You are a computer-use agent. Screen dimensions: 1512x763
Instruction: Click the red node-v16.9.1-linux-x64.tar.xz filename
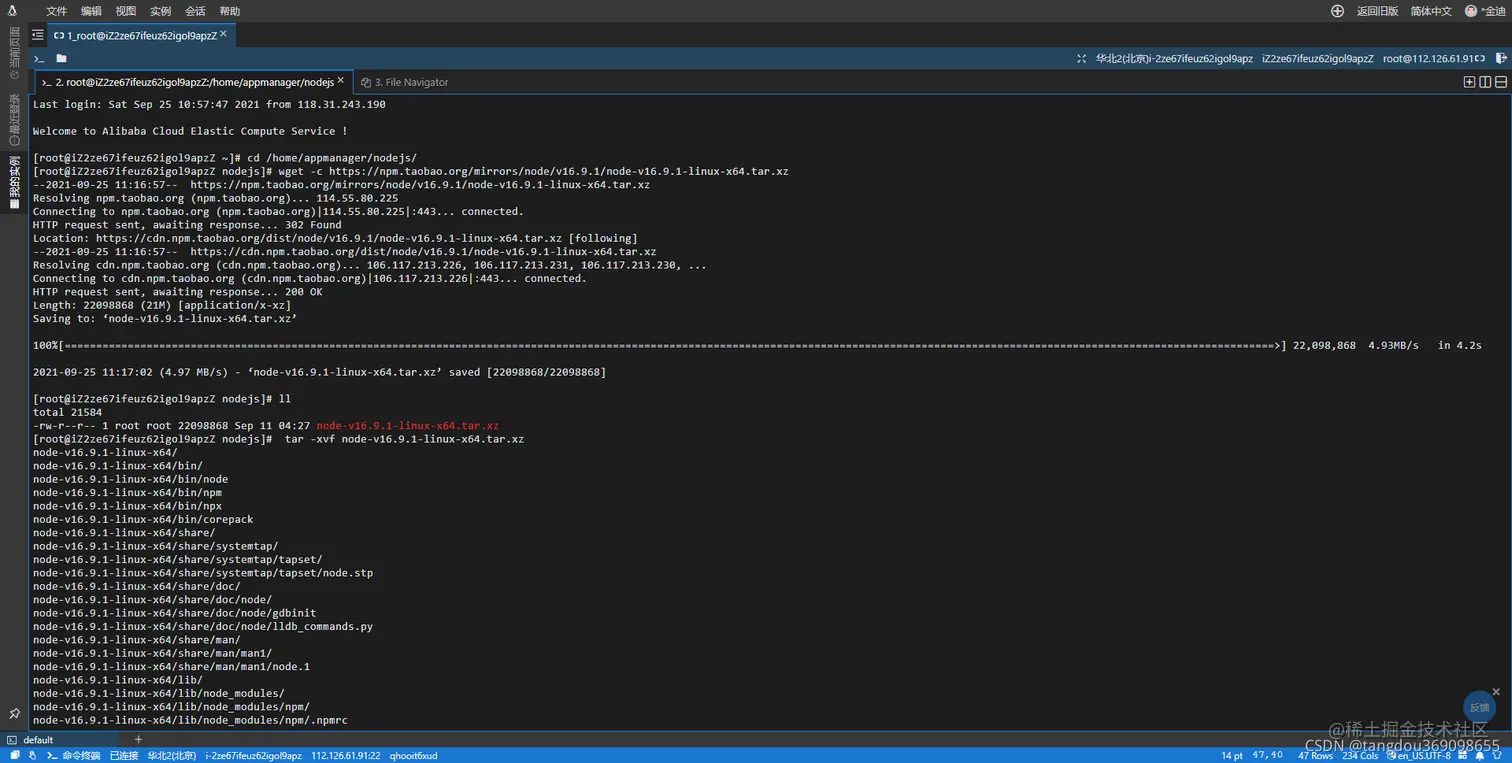(x=407, y=426)
